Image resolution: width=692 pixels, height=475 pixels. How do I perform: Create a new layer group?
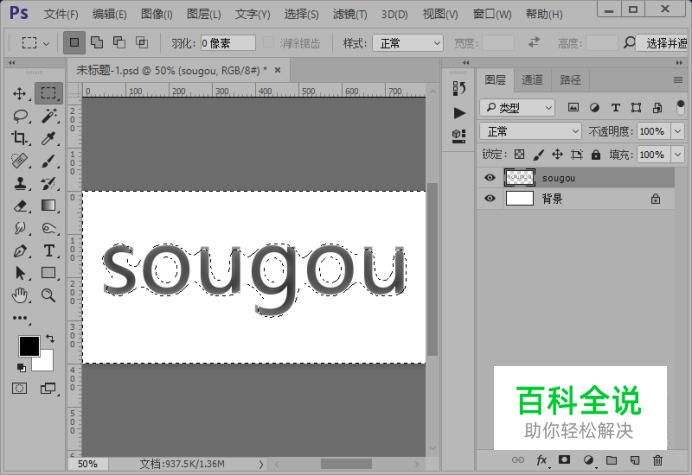click(611, 460)
